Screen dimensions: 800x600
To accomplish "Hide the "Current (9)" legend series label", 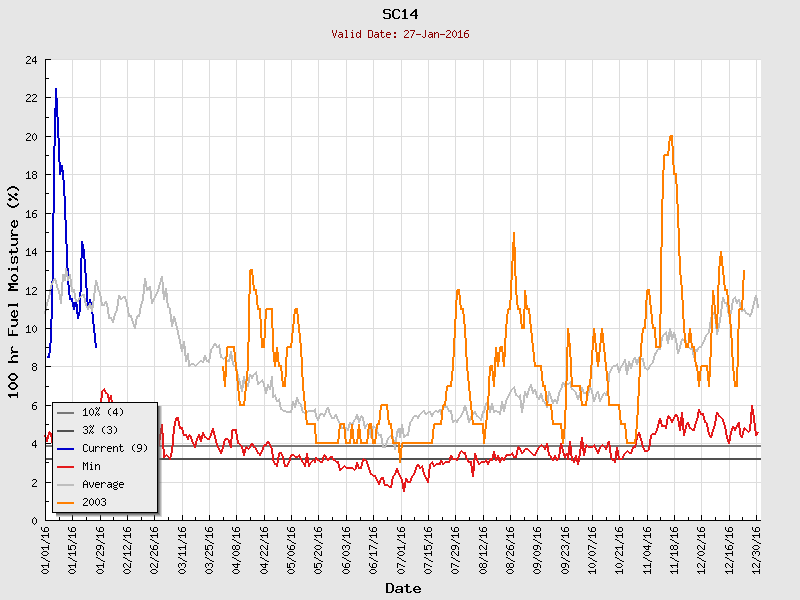I will pos(114,448).
